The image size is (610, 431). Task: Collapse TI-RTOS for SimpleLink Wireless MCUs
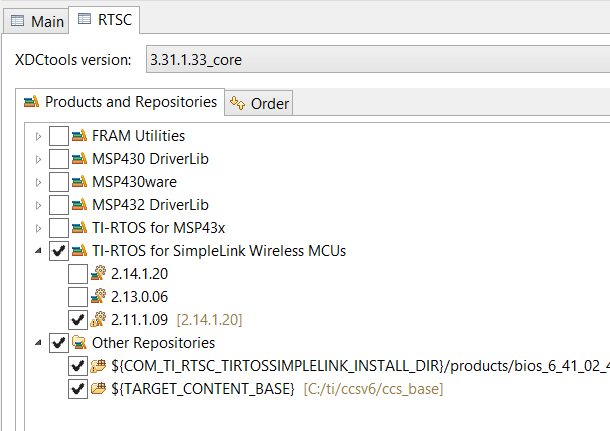click(x=39, y=251)
